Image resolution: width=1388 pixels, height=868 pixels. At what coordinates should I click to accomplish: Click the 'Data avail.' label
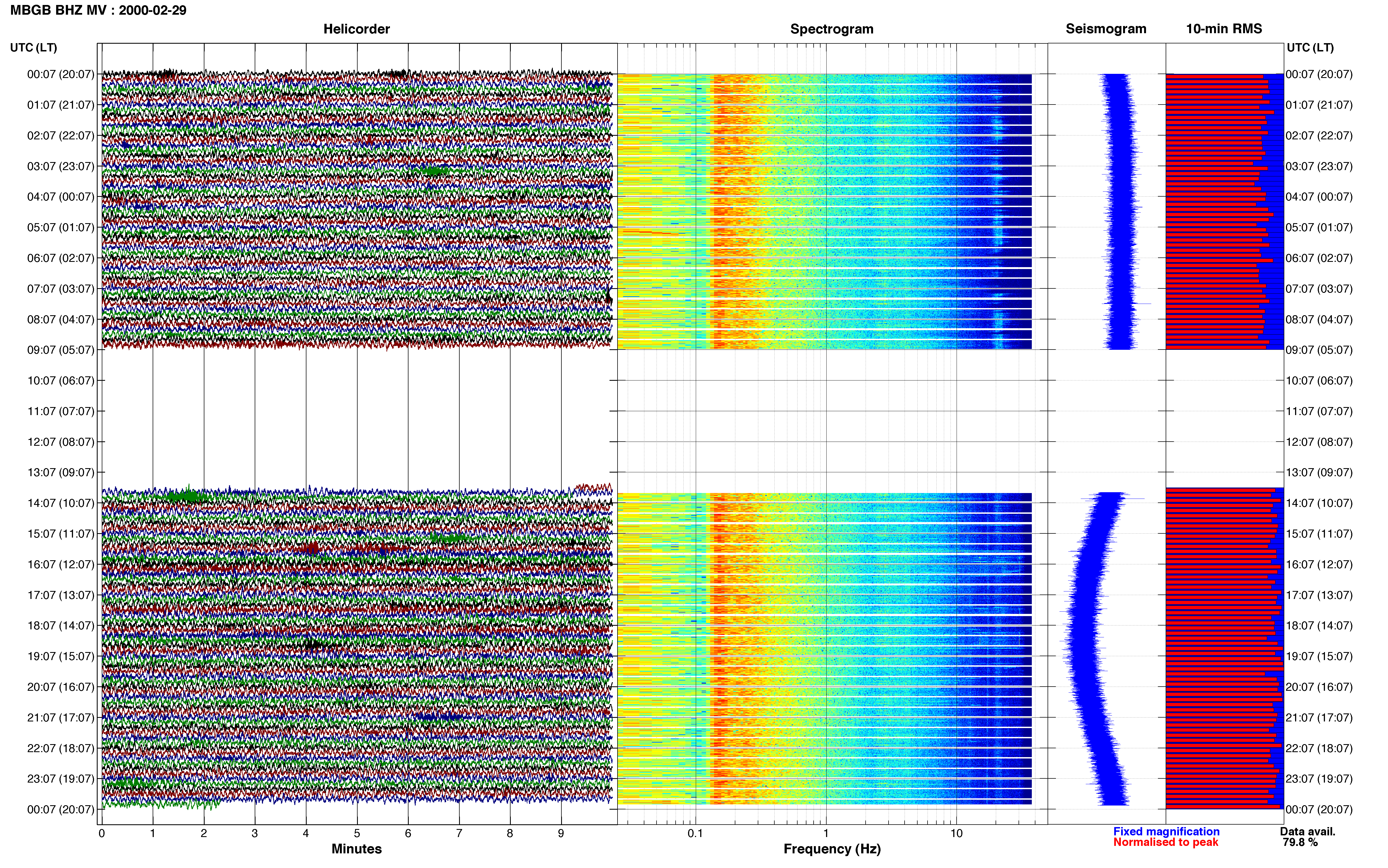pos(1308,831)
